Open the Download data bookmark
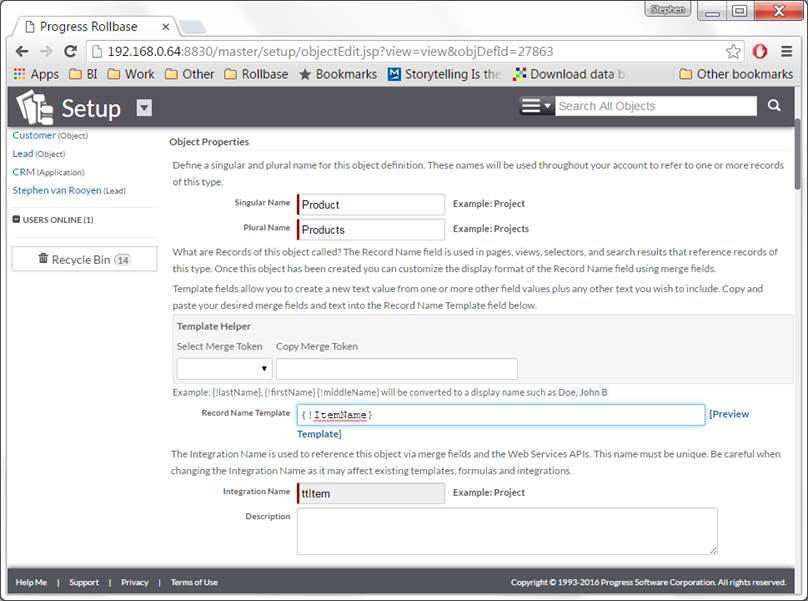808x601 pixels. pos(569,74)
